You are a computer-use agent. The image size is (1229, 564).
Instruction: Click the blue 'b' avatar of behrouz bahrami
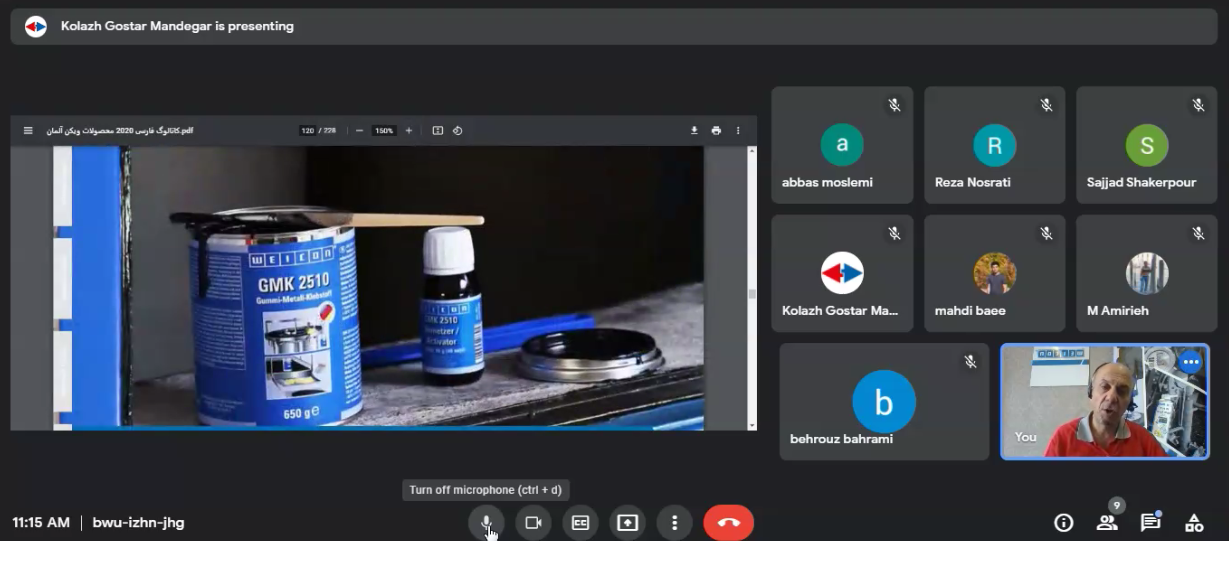(x=884, y=402)
